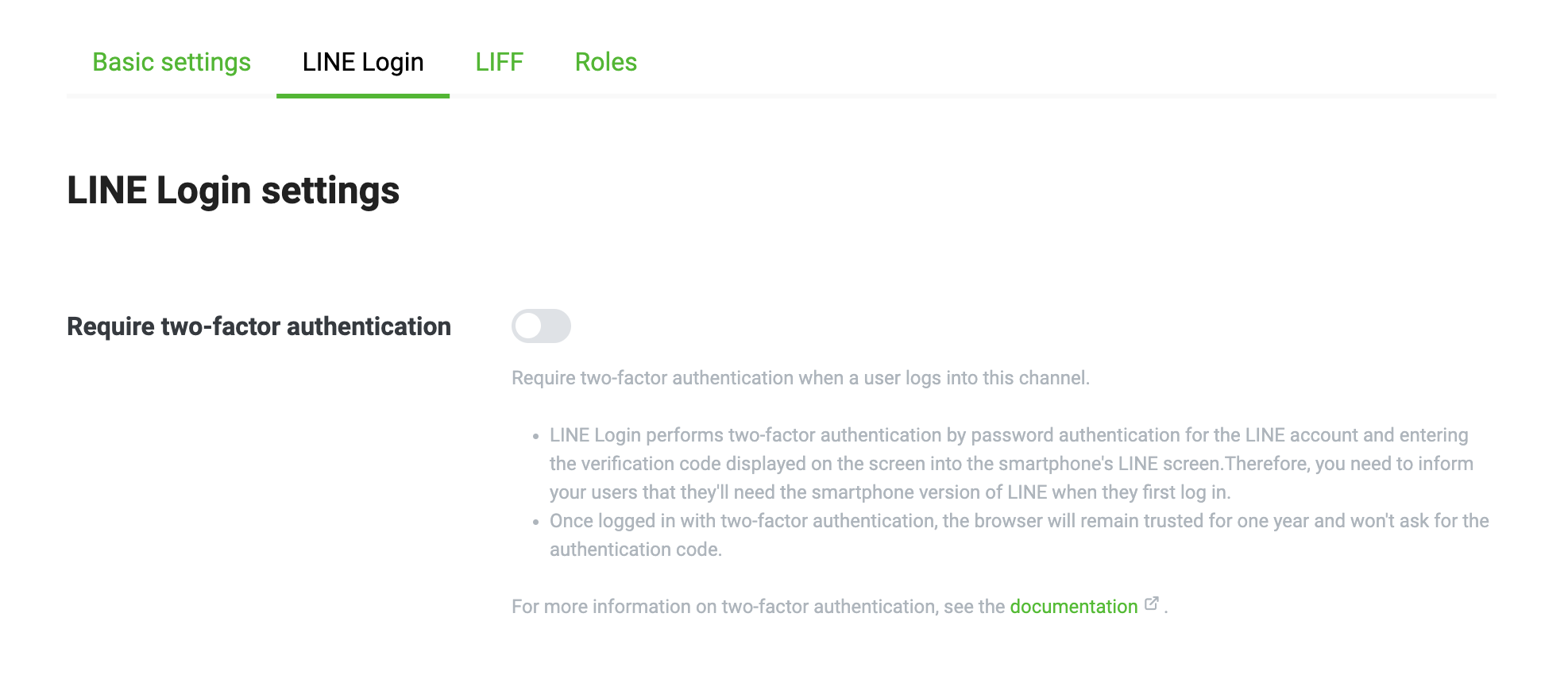Click the Require two-factor authentication label
1568x675 pixels.
click(x=258, y=326)
